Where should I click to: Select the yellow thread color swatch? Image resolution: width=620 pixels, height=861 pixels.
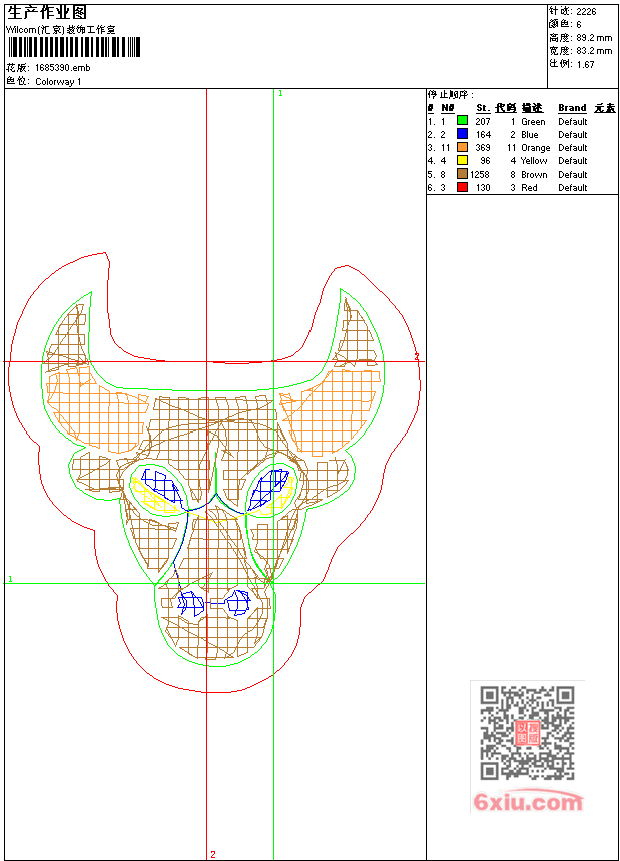click(462, 160)
